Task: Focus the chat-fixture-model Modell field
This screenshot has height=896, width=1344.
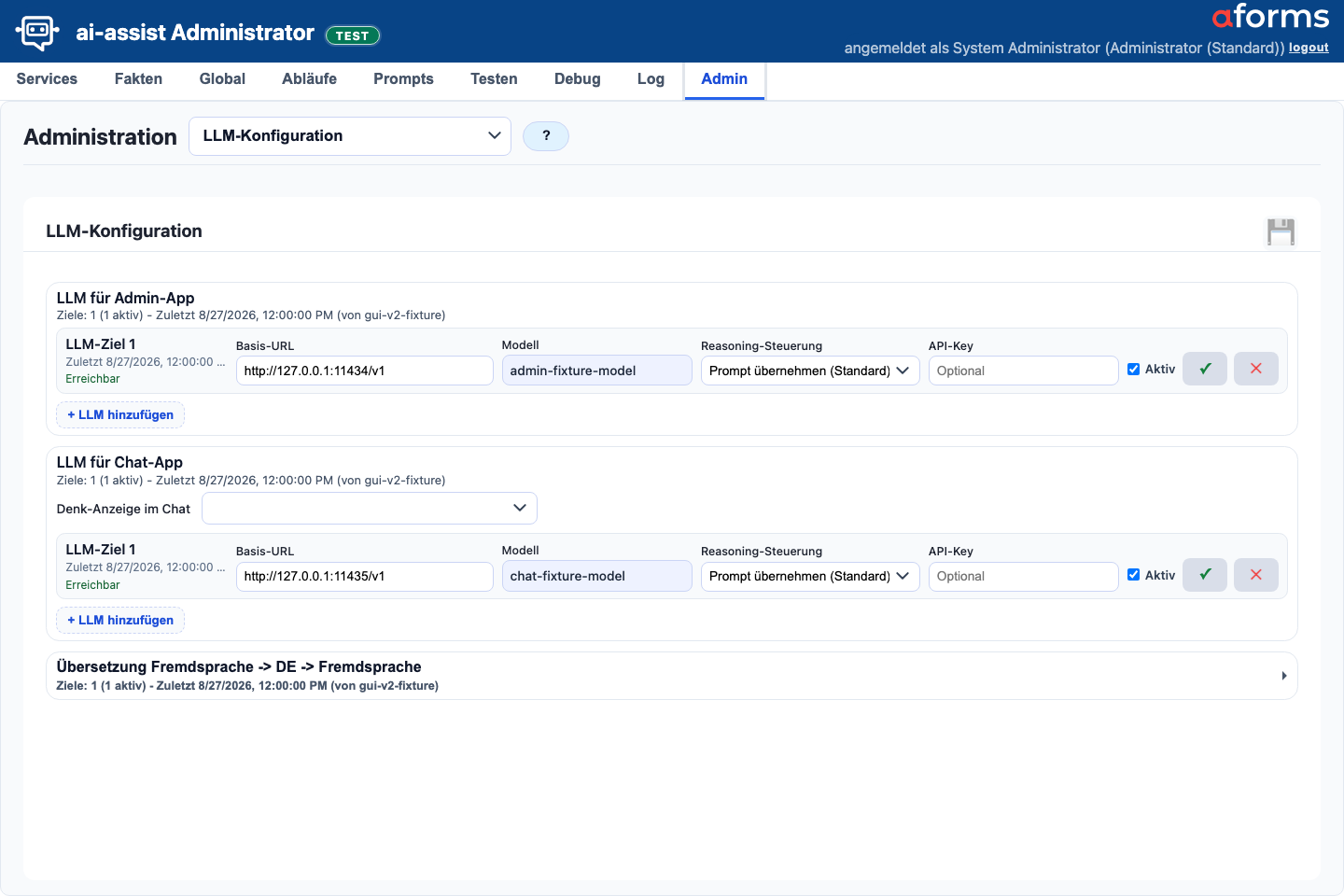Action: click(597, 576)
